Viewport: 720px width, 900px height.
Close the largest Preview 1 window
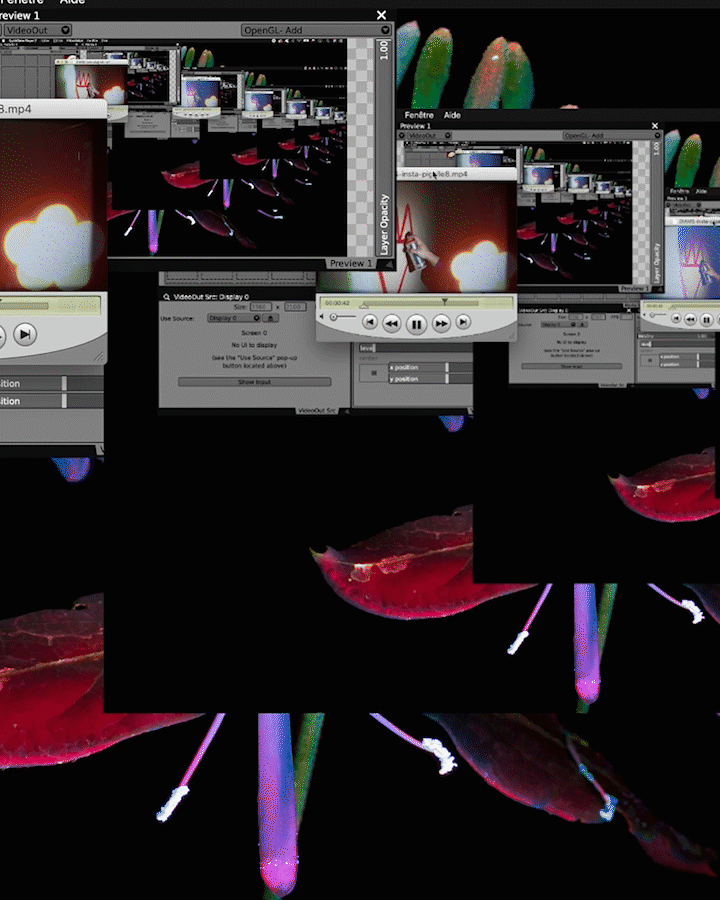click(x=381, y=15)
